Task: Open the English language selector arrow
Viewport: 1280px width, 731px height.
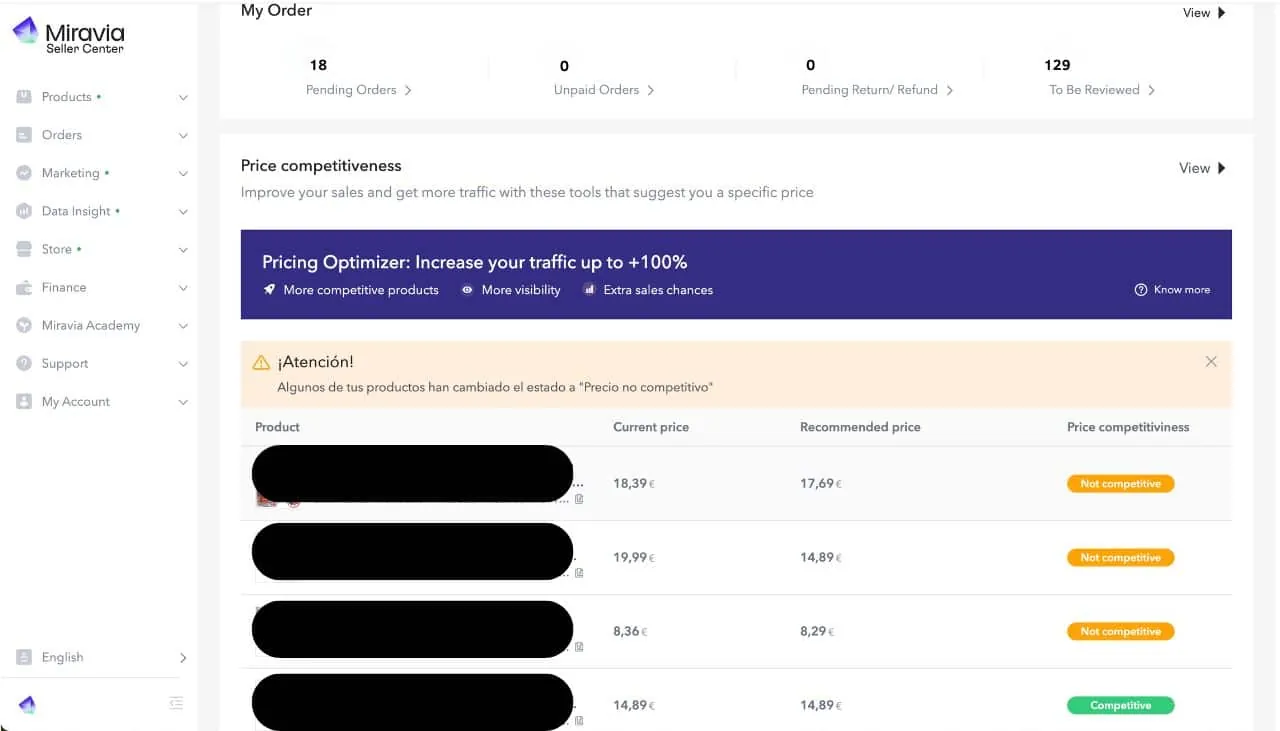Action: click(x=183, y=658)
